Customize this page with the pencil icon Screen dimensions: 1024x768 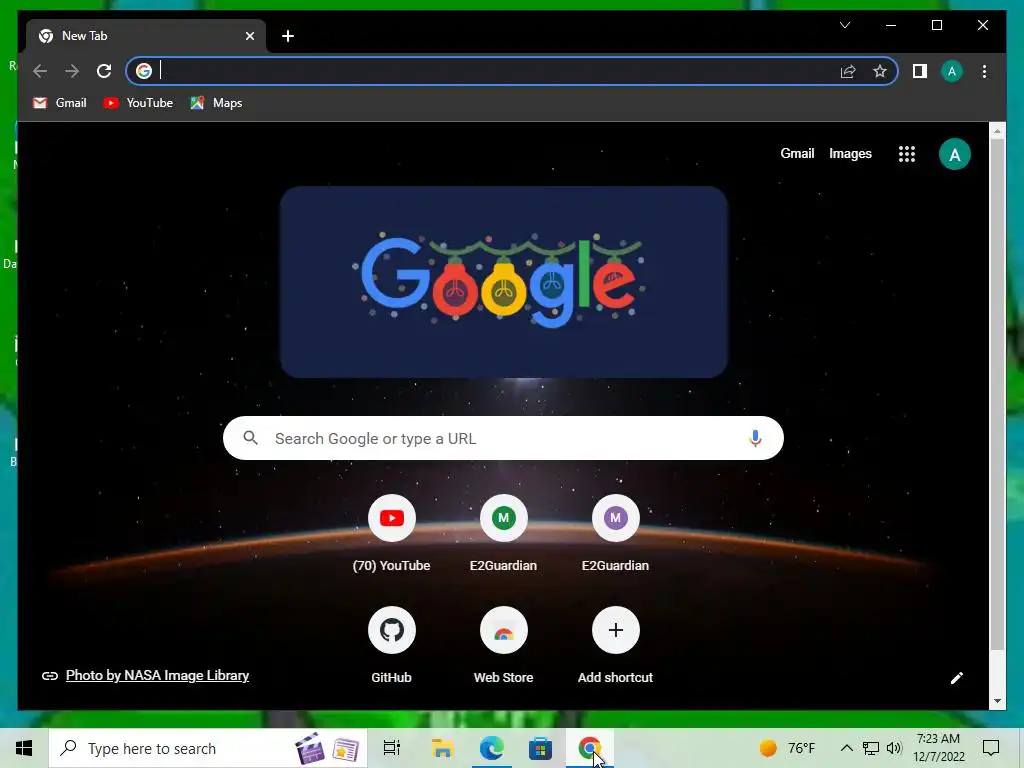click(956, 678)
